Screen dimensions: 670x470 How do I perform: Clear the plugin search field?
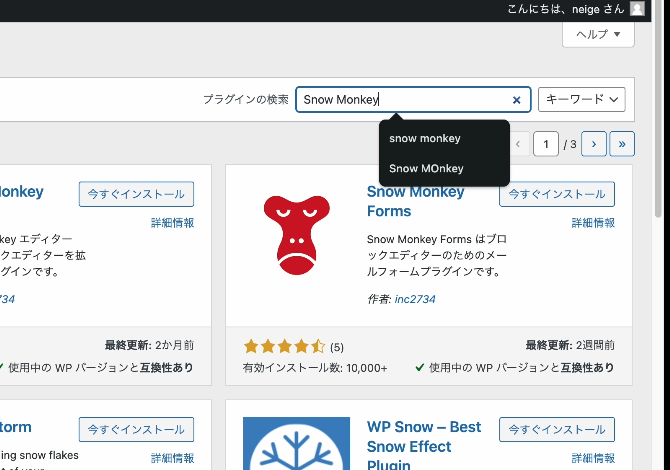point(516,100)
